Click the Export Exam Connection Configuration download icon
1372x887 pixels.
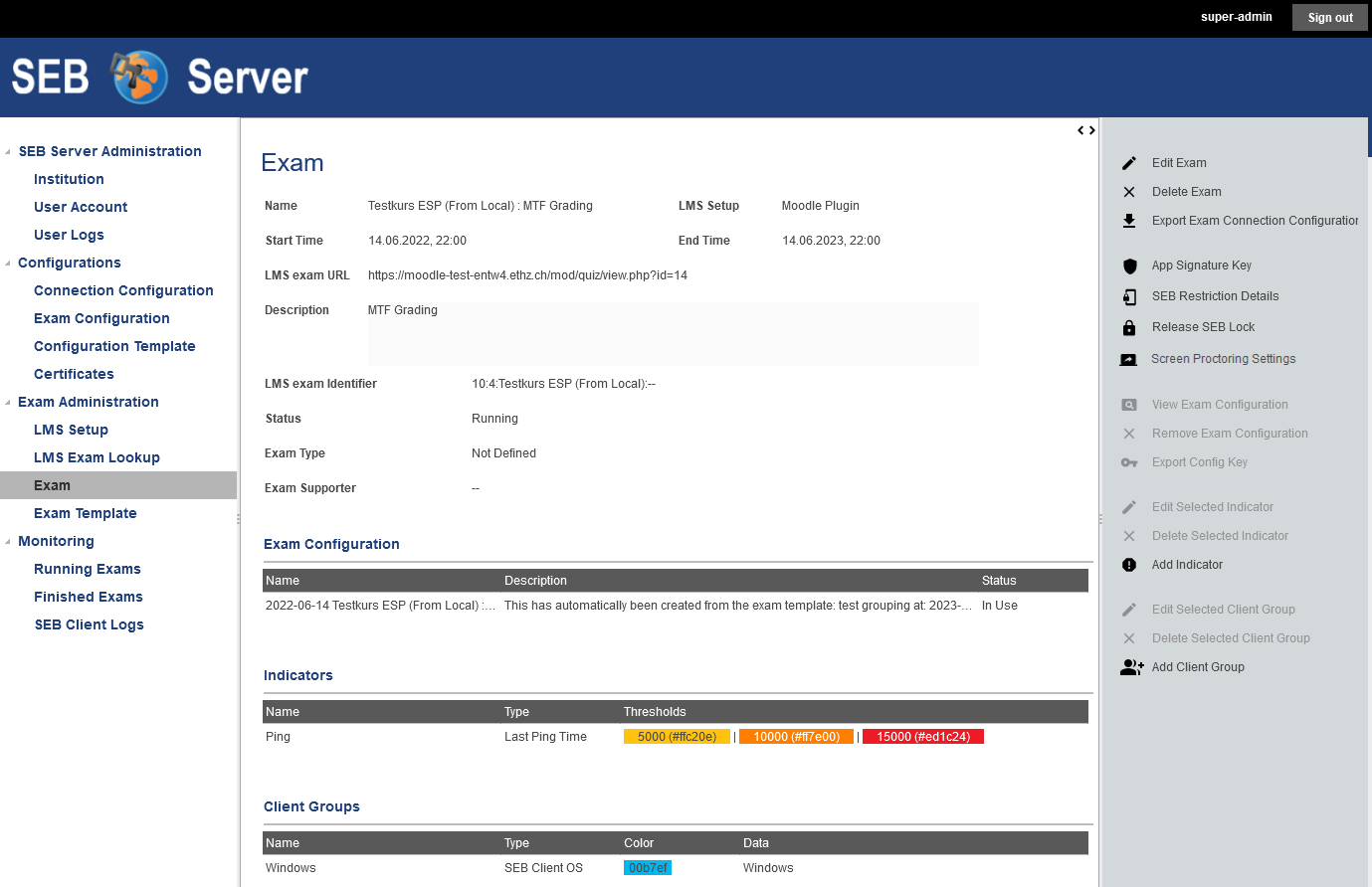1129,221
